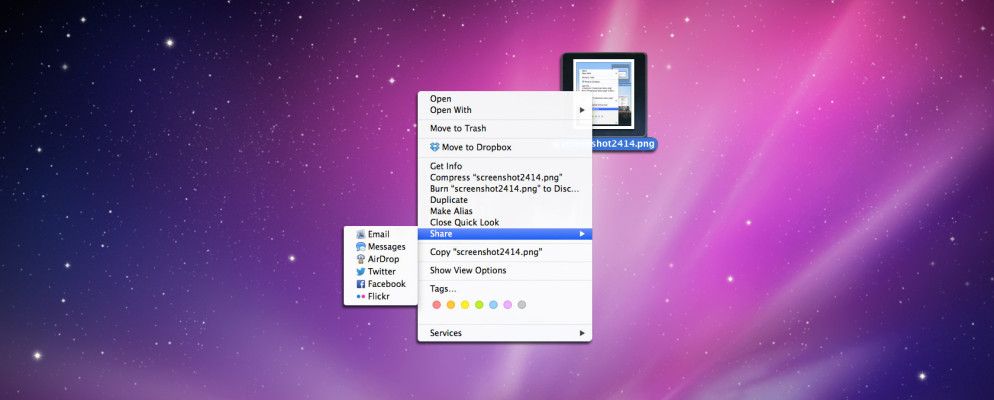Share via Facebook label

pyautogui.click(x=387, y=284)
